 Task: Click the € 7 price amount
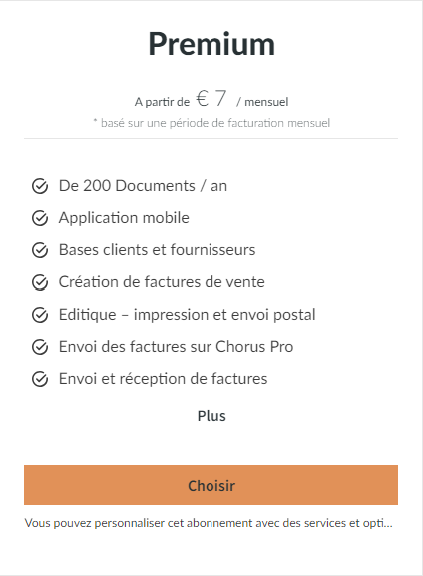pyautogui.click(x=211, y=98)
